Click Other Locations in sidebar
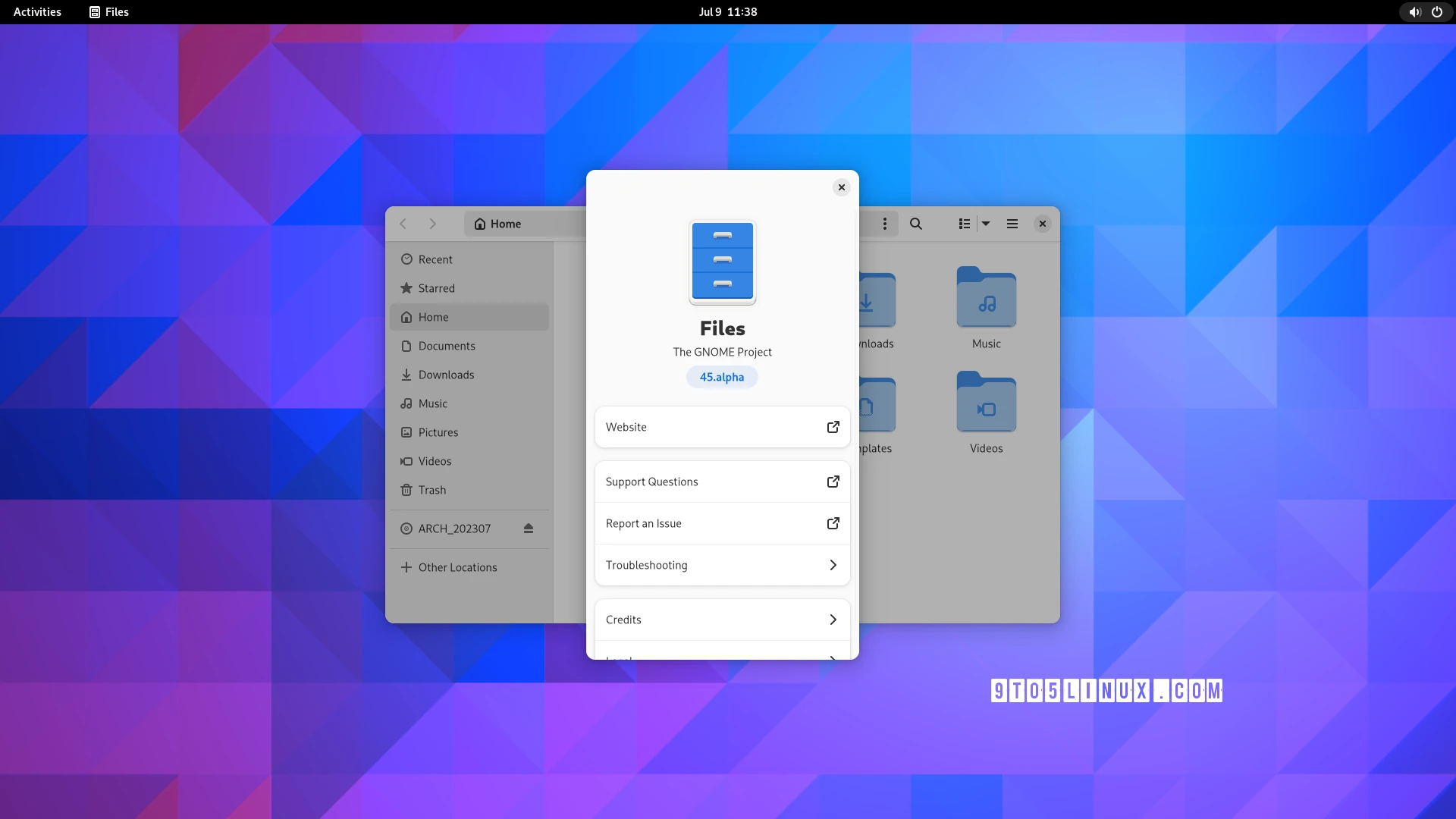 click(x=457, y=567)
